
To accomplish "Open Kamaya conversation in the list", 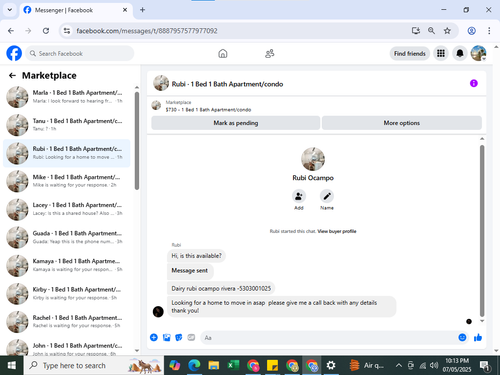I will coord(67,266).
